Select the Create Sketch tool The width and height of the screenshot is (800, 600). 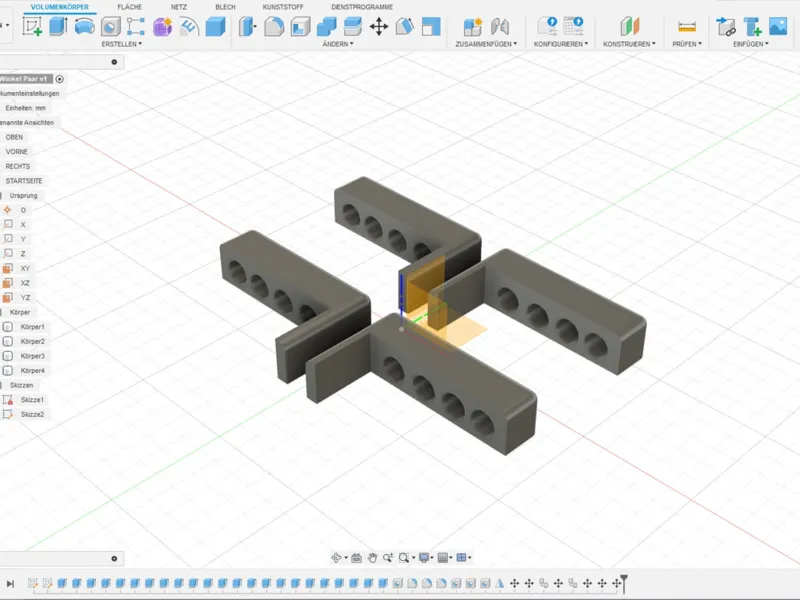pos(32,27)
